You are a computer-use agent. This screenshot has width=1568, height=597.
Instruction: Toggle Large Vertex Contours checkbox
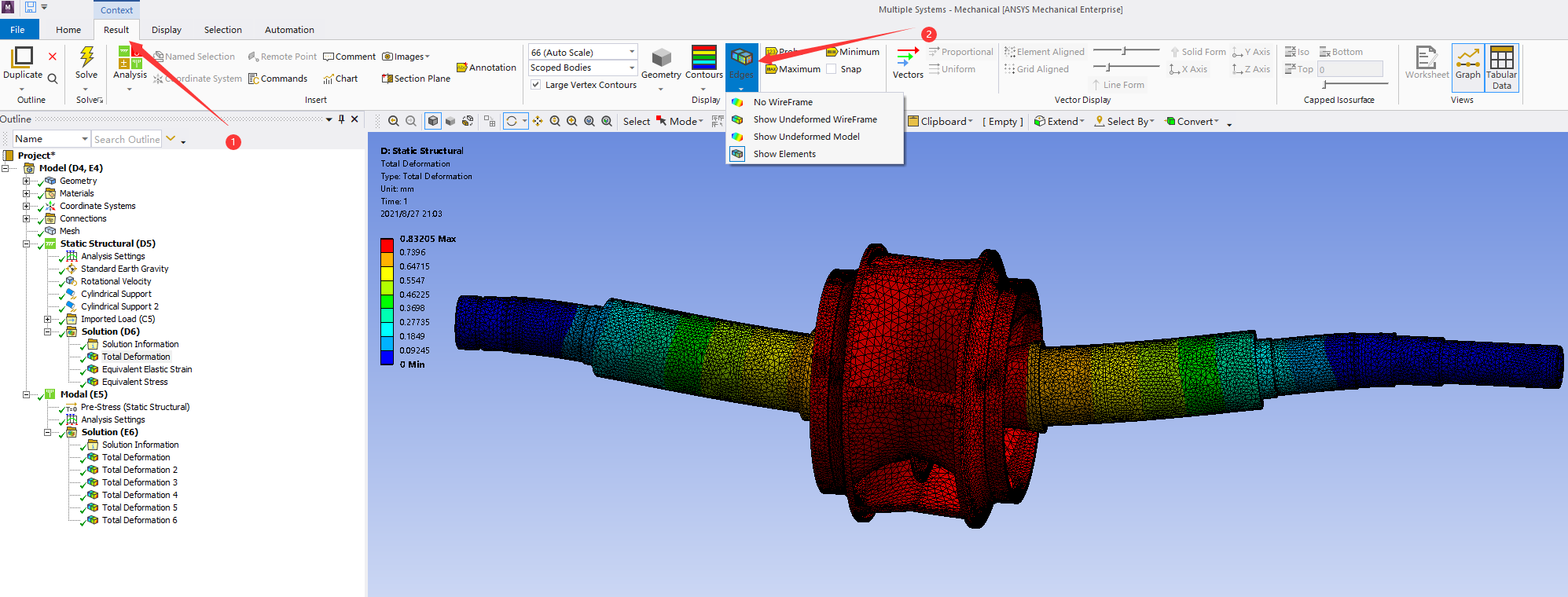pos(536,85)
